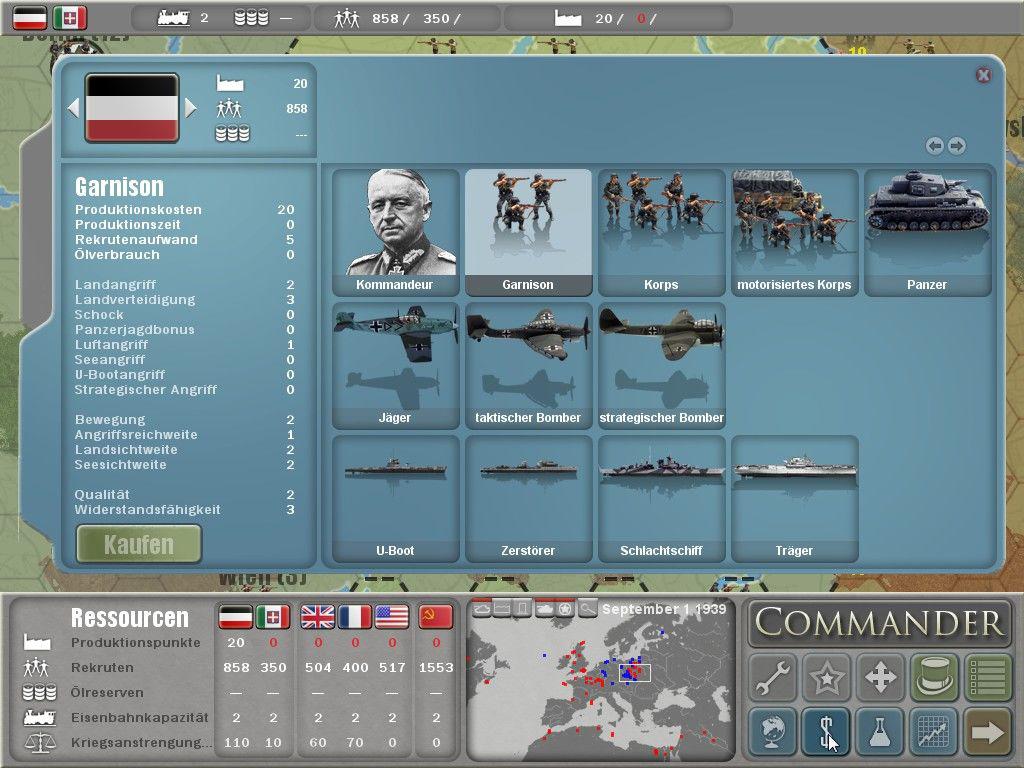Viewport: 1024px width, 768px height.
Task: Click the large German flag in purchase window
Action: point(132,108)
